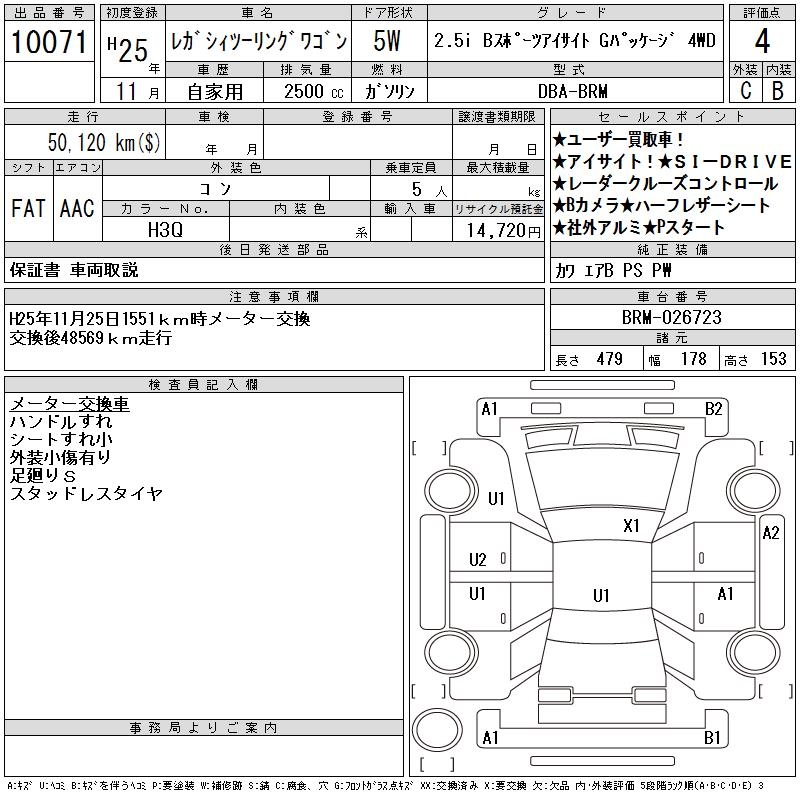Select the H25 first registration year

[128, 49]
